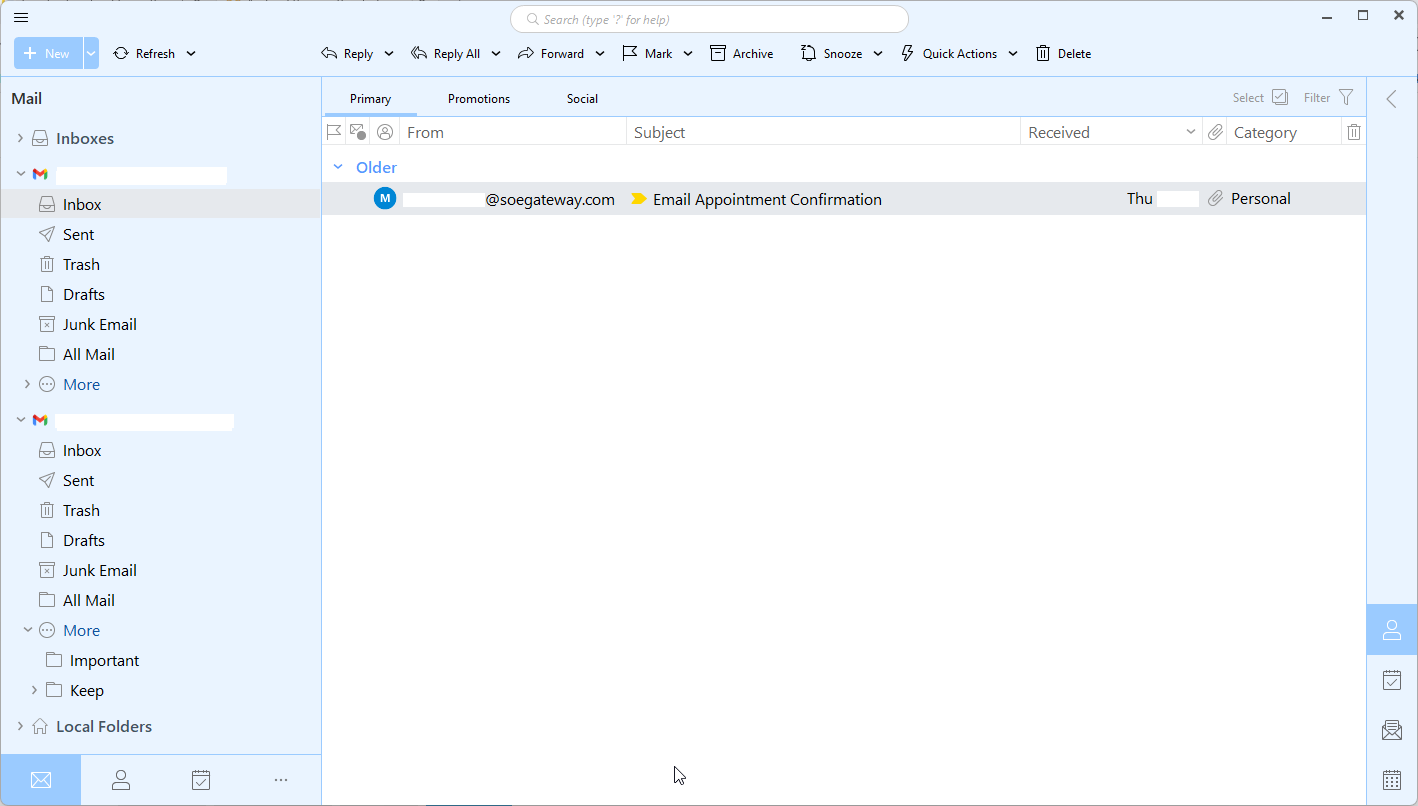Collapse the Older message group
The width and height of the screenshot is (1418, 806).
tap(338, 167)
